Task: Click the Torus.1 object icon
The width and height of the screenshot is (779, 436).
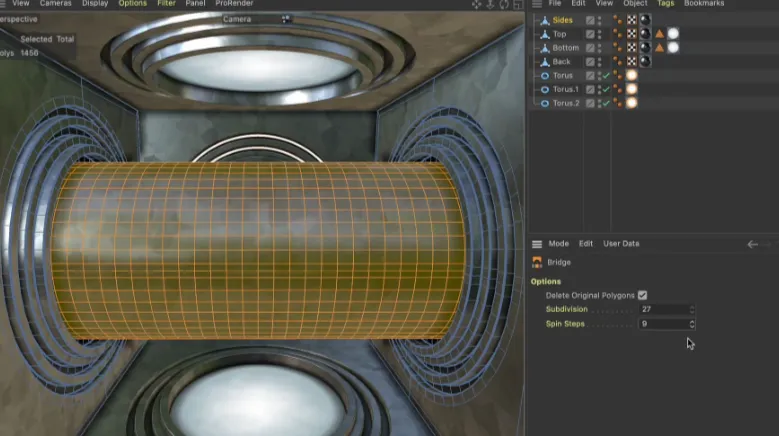Action: [544, 89]
